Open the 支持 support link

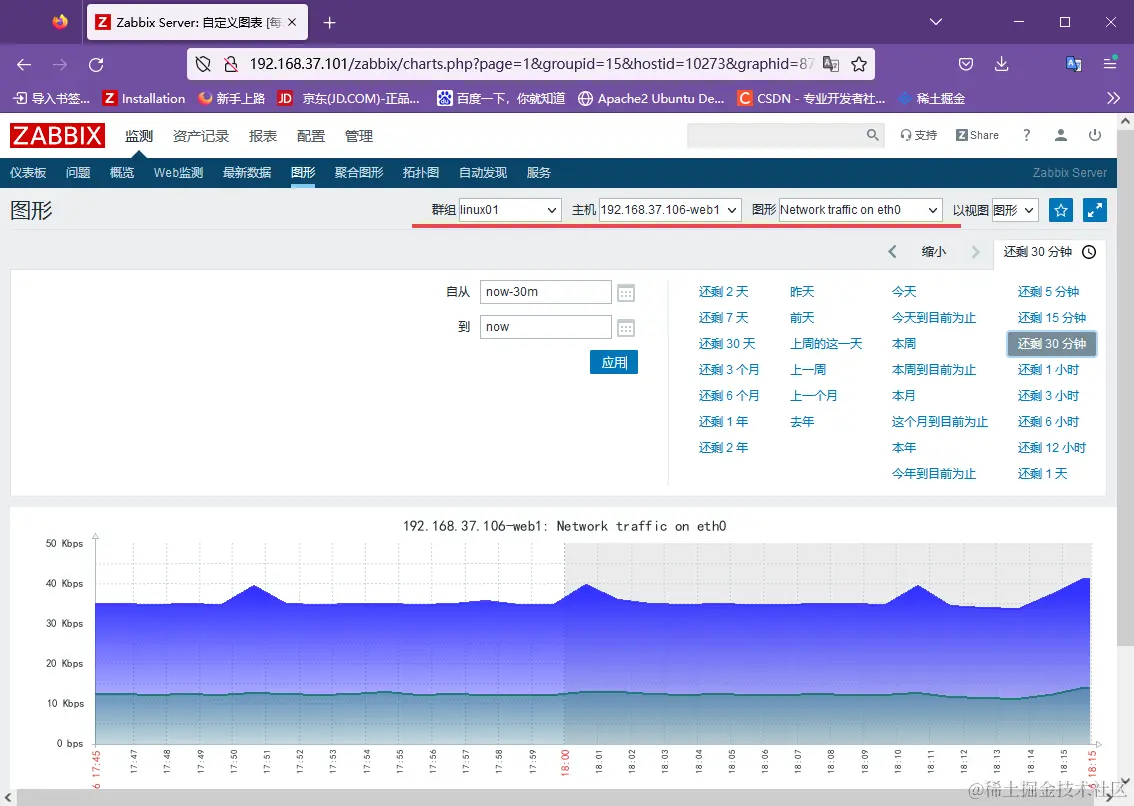point(918,135)
